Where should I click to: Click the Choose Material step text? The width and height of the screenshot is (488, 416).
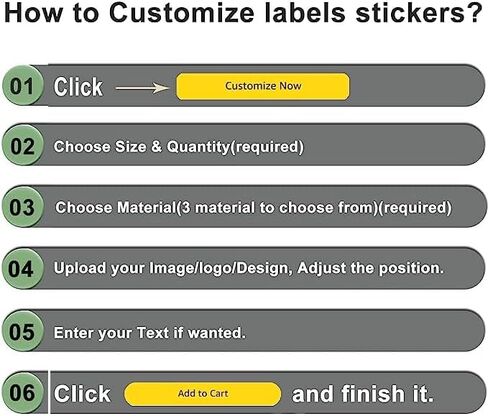(253, 208)
